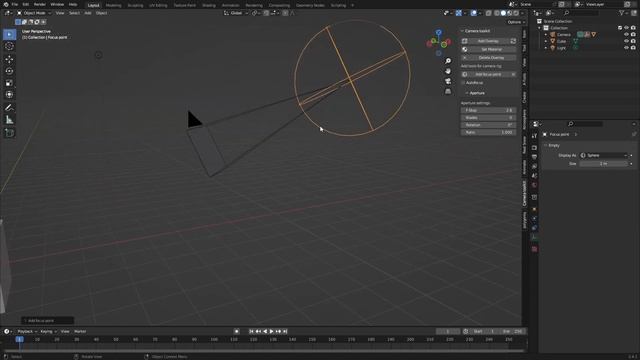Click the aperture Ratio value field
The width and height of the screenshot is (640, 360).
489,132
